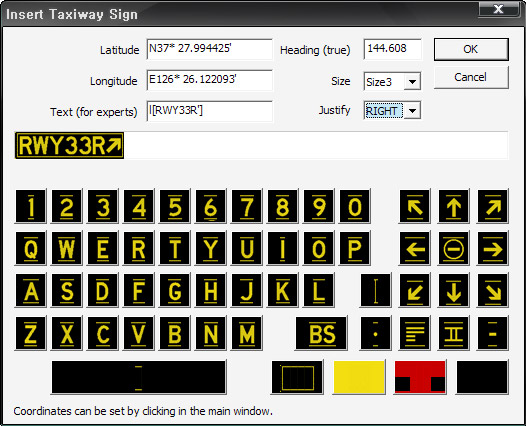Image resolution: width=526 pixels, height=426 pixels.
Task: Insert the no-entry circle symbol
Action: (x=454, y=249)
